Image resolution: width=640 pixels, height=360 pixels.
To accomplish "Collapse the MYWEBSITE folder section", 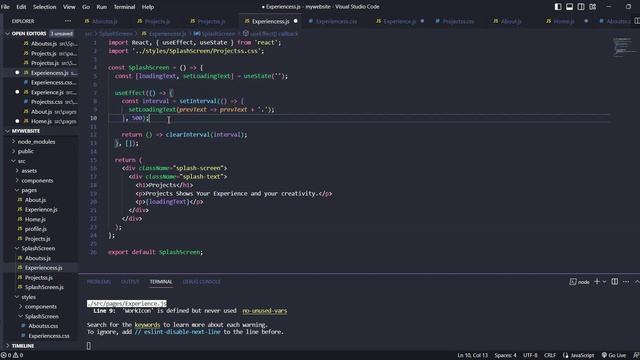I will pyautogui.click(x=25, y=131).
